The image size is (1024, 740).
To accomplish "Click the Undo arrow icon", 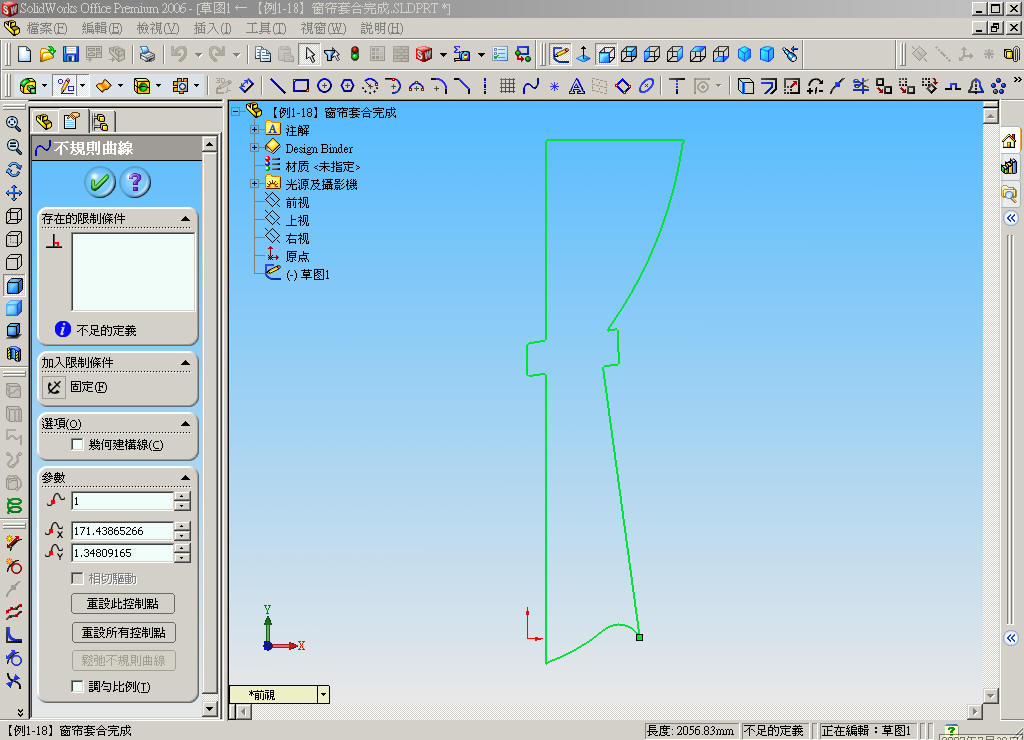I will [x=179, y=54].
